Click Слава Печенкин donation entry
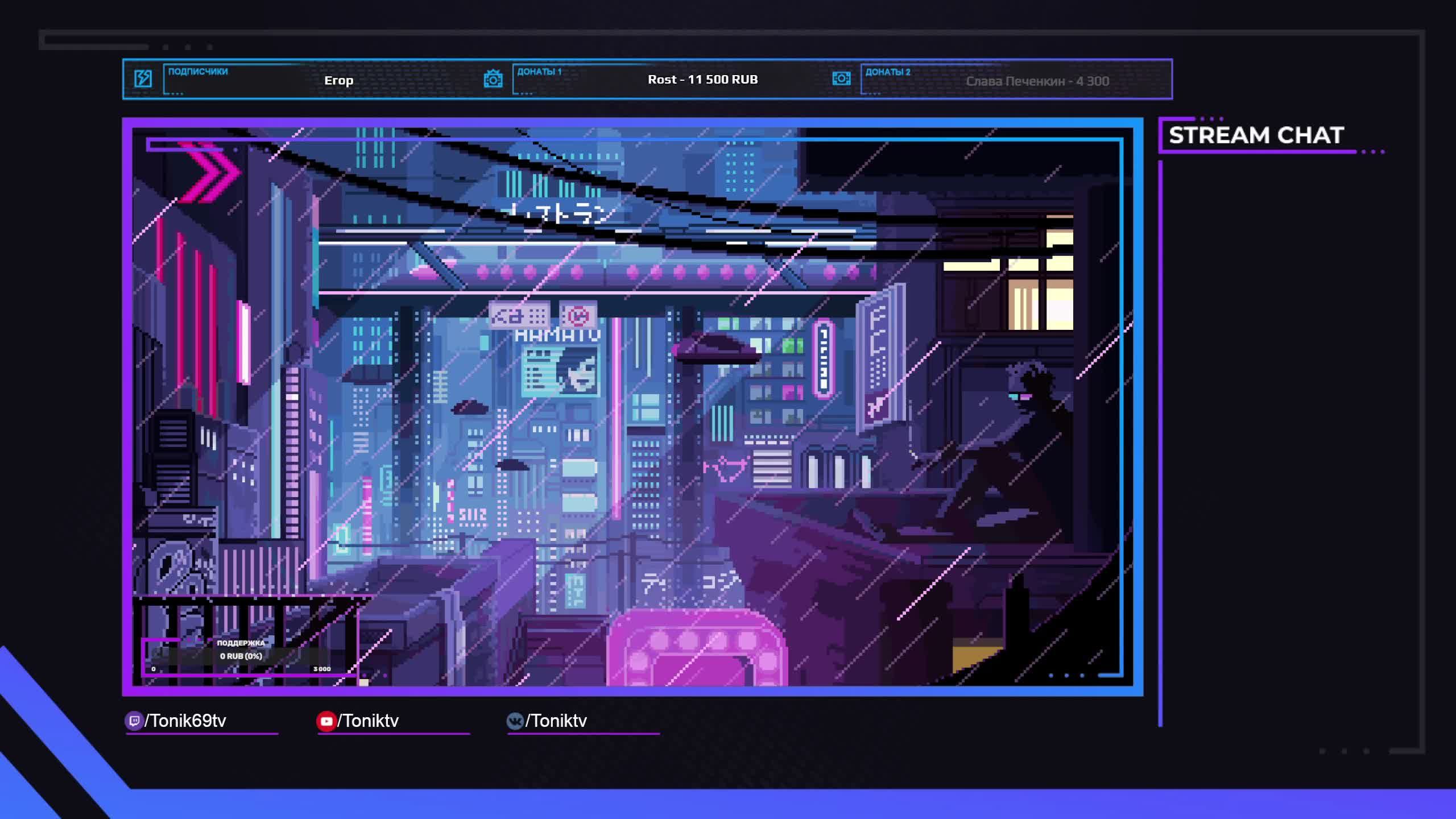1456x819 pixels. click(x=1037, y=81)
